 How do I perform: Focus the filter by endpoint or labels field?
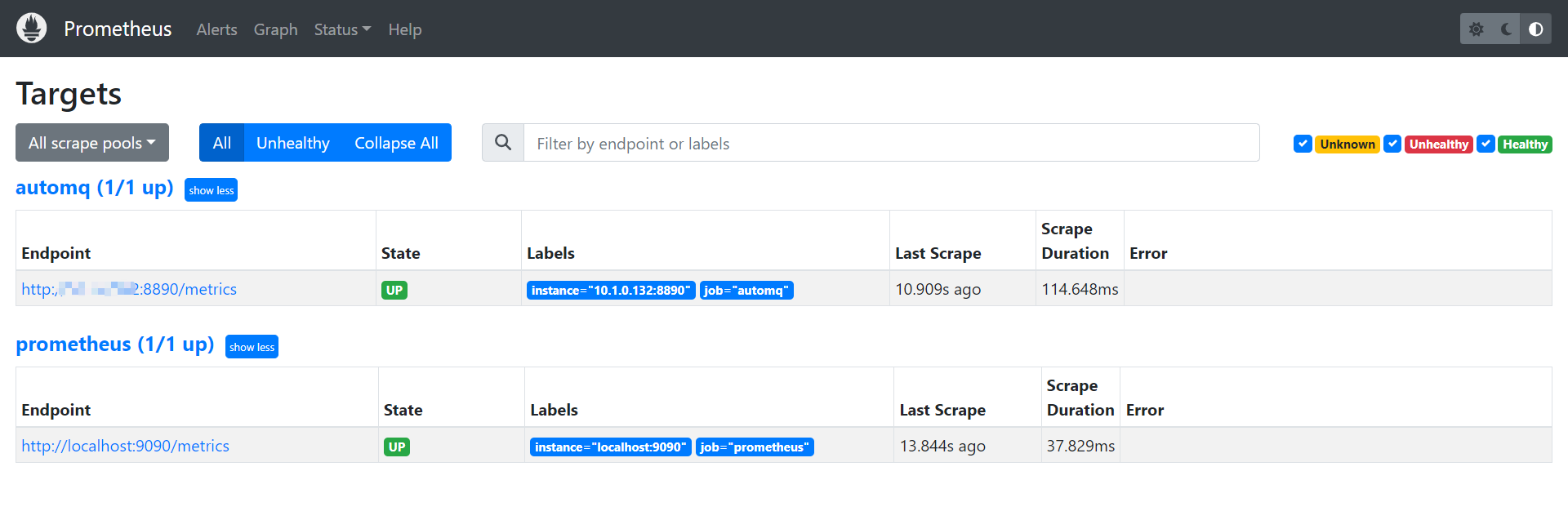click(x=890, y=143)
